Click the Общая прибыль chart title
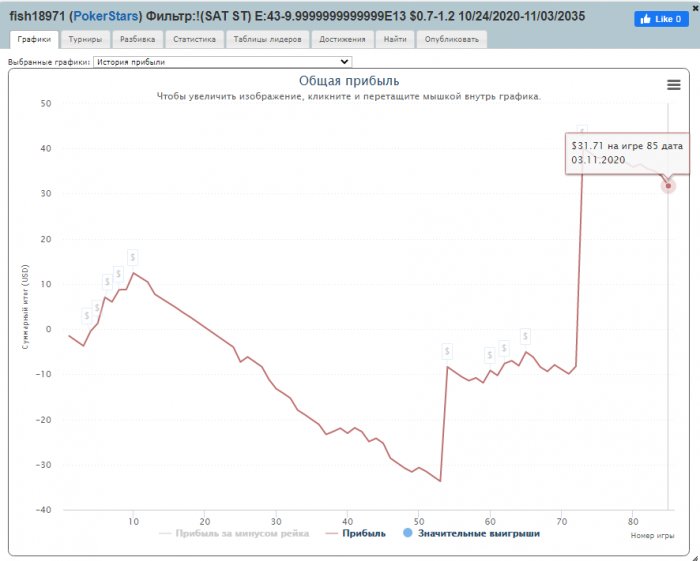 pyautogui.click(x=349, y=81)
